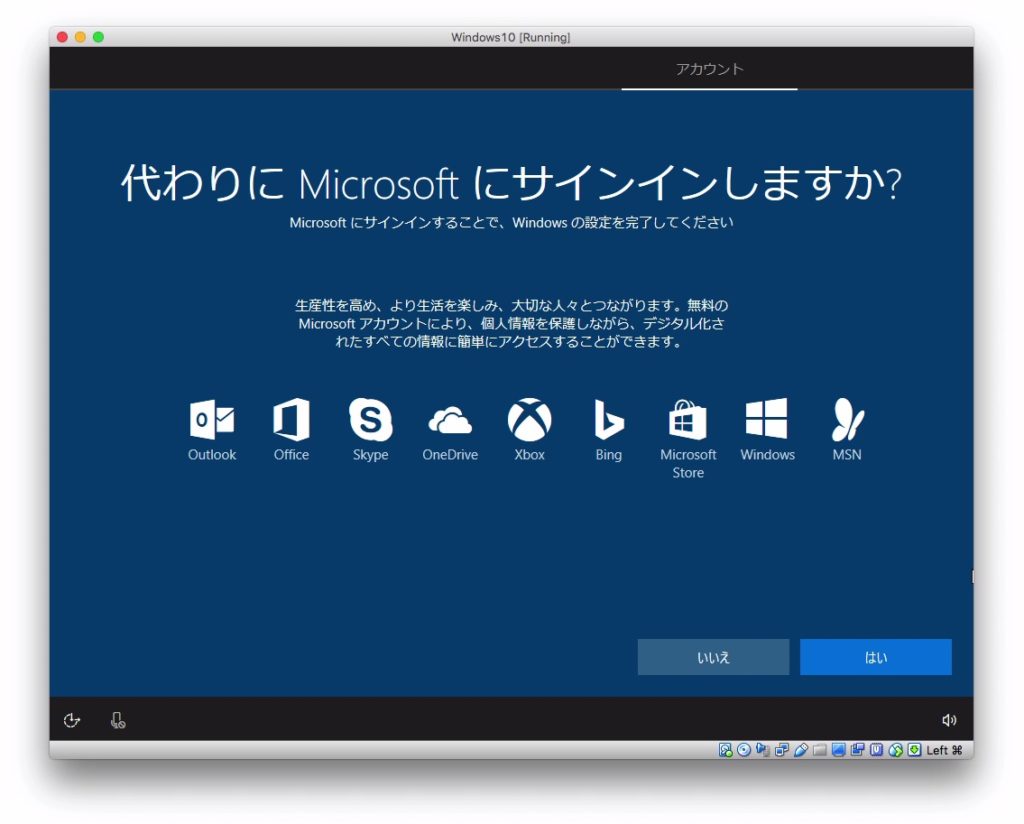Open the volume speaker icon

click(949, 720)
